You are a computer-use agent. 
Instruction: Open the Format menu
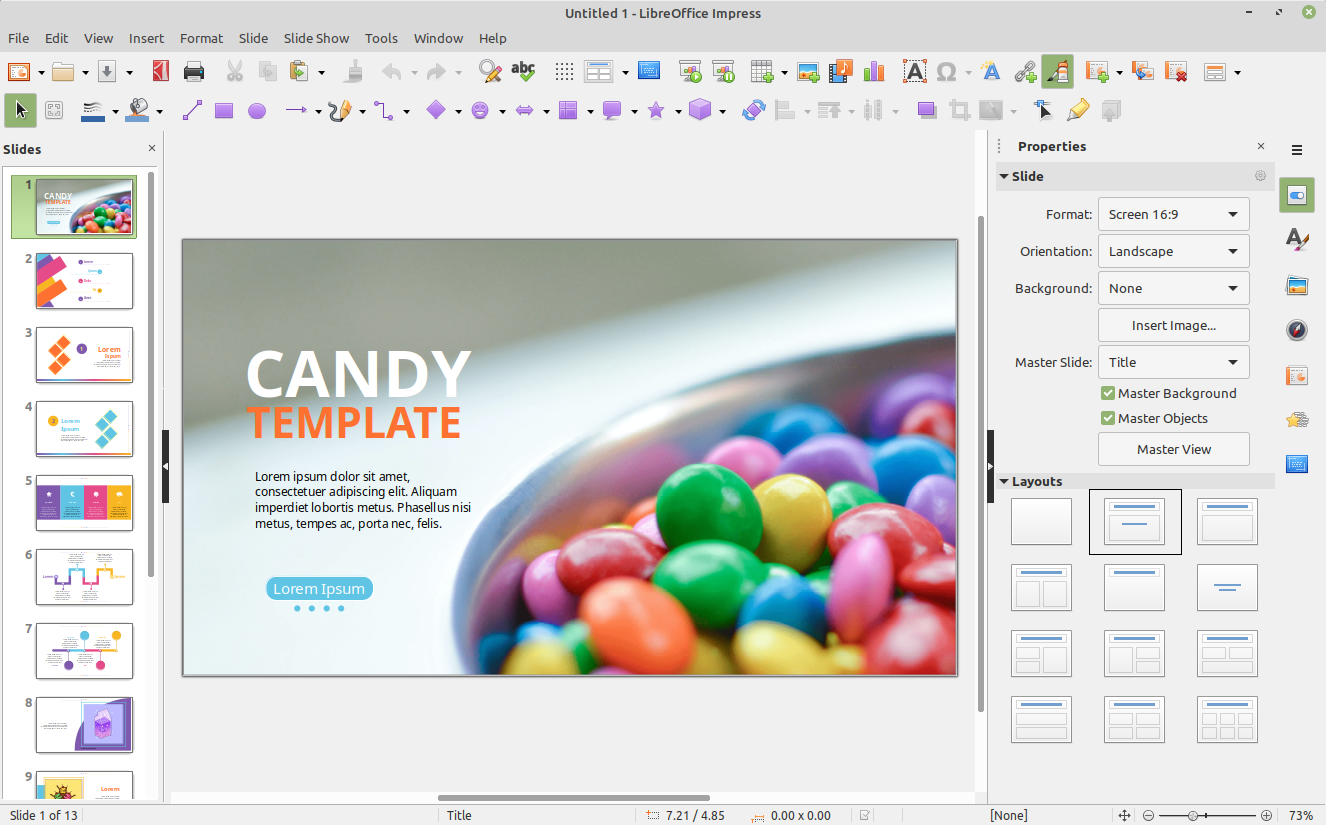click(x=201, y=38)
